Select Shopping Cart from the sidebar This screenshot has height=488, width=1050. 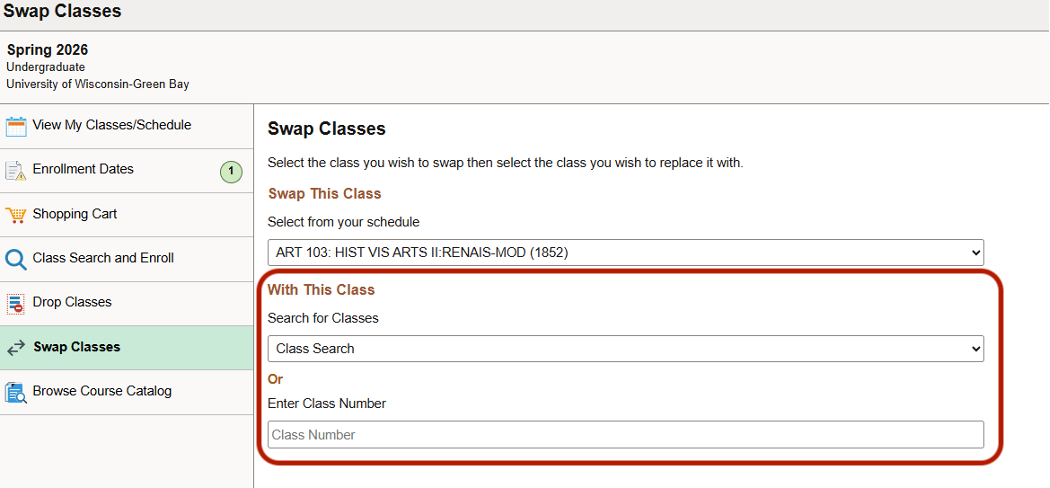click(x=75, y=214)
